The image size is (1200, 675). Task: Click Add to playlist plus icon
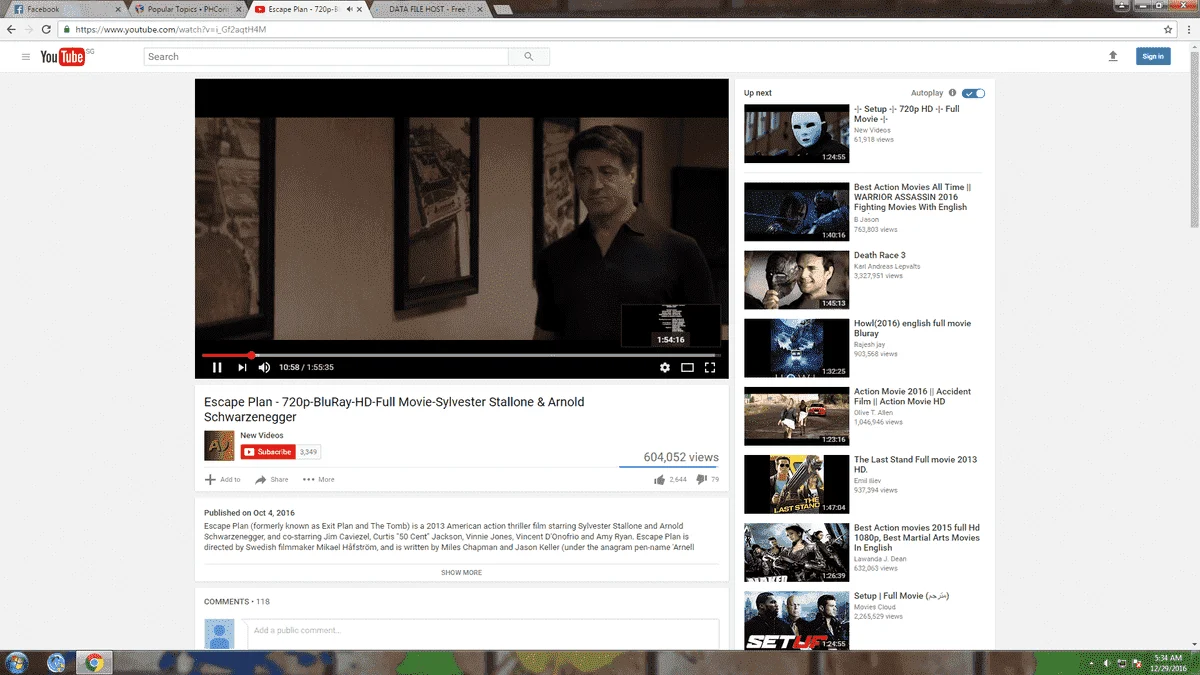(210, 479)
